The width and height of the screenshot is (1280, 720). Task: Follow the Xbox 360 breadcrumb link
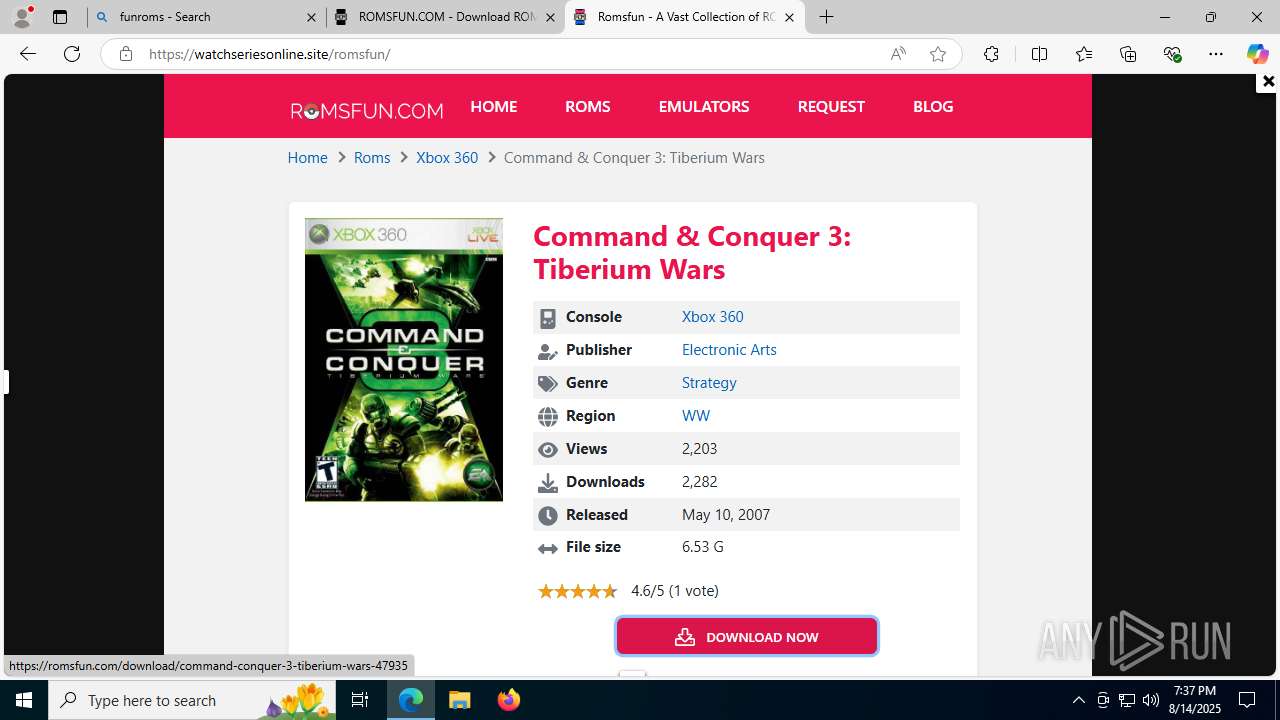click(447, 158)
